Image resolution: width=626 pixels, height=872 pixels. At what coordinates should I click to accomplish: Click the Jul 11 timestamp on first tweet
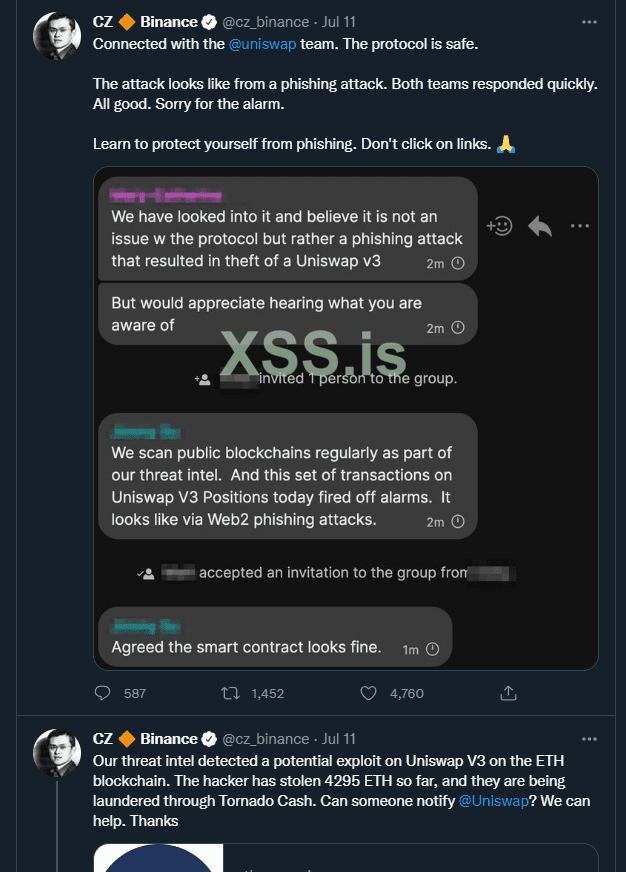pyautogui.click(x=338, y=19)
